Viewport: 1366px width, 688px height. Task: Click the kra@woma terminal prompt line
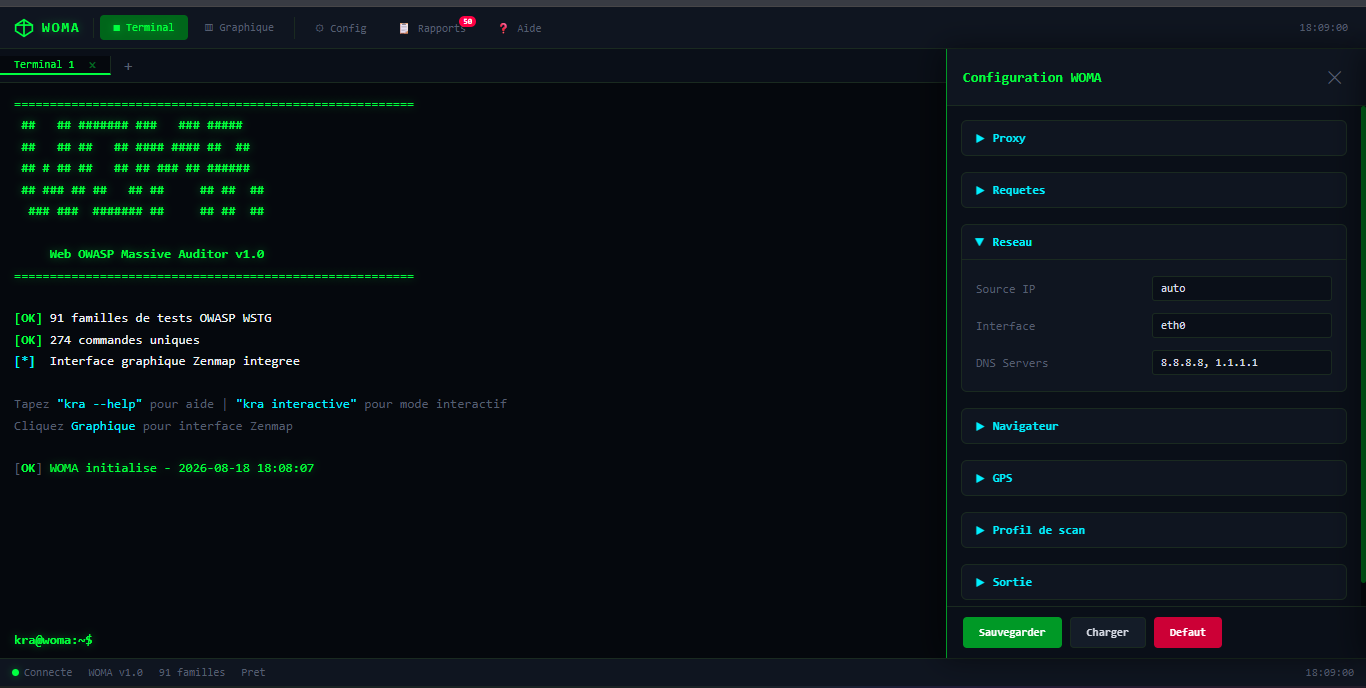pos(53,639)
